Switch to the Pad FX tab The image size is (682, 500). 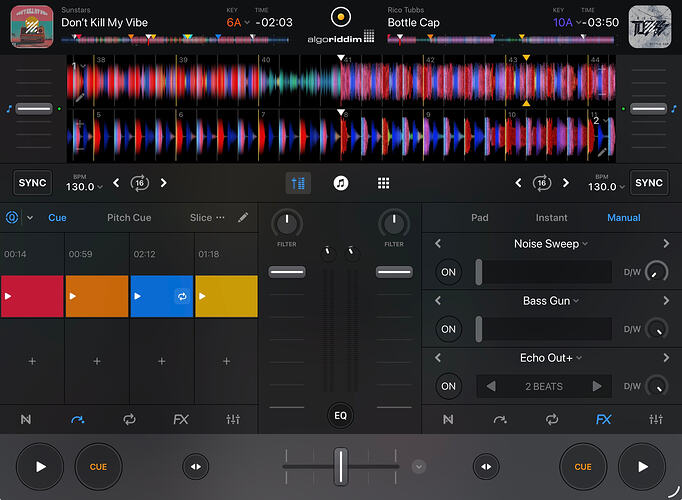[480, 217]
